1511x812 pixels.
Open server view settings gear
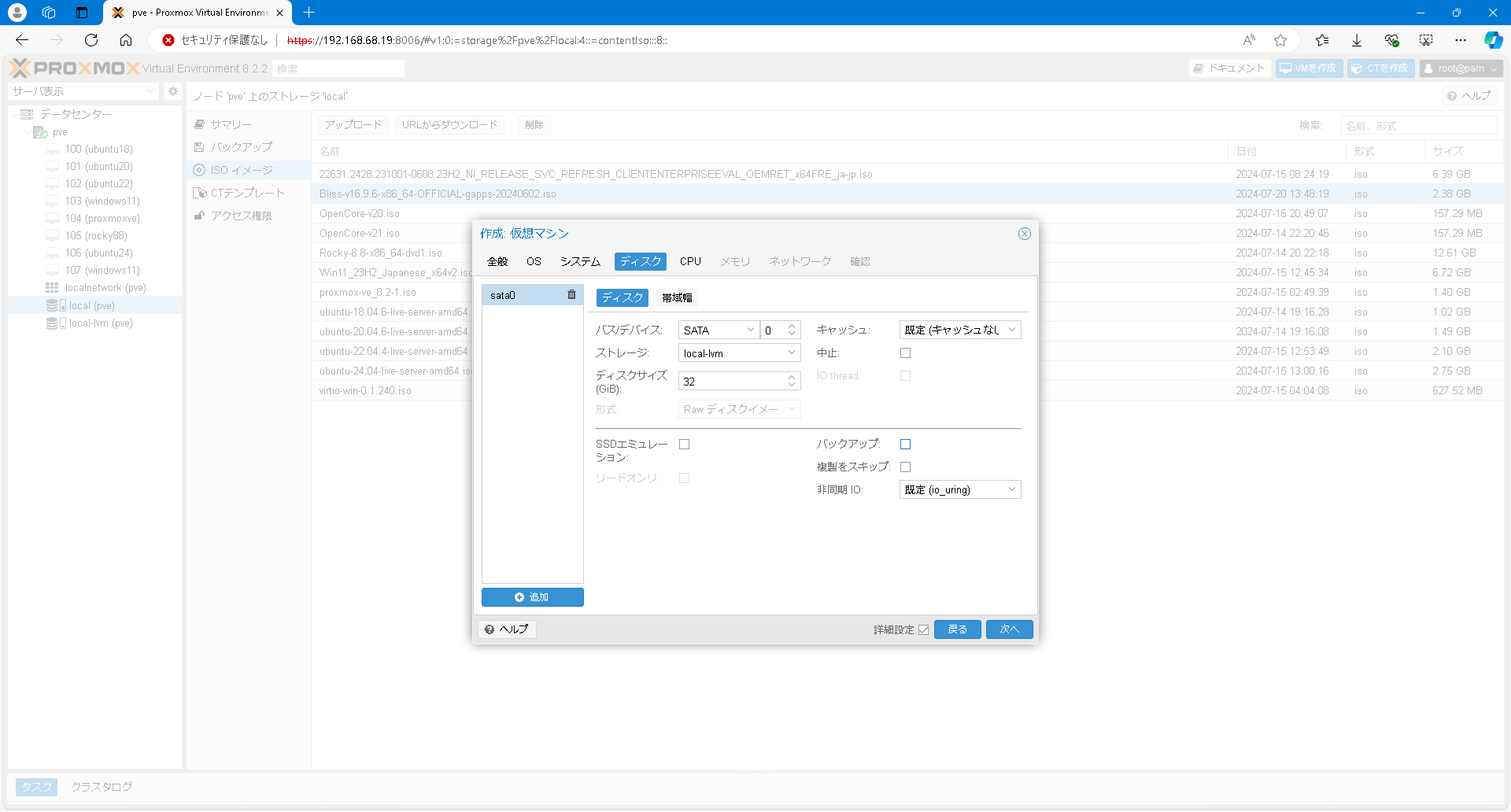[173, 91]
